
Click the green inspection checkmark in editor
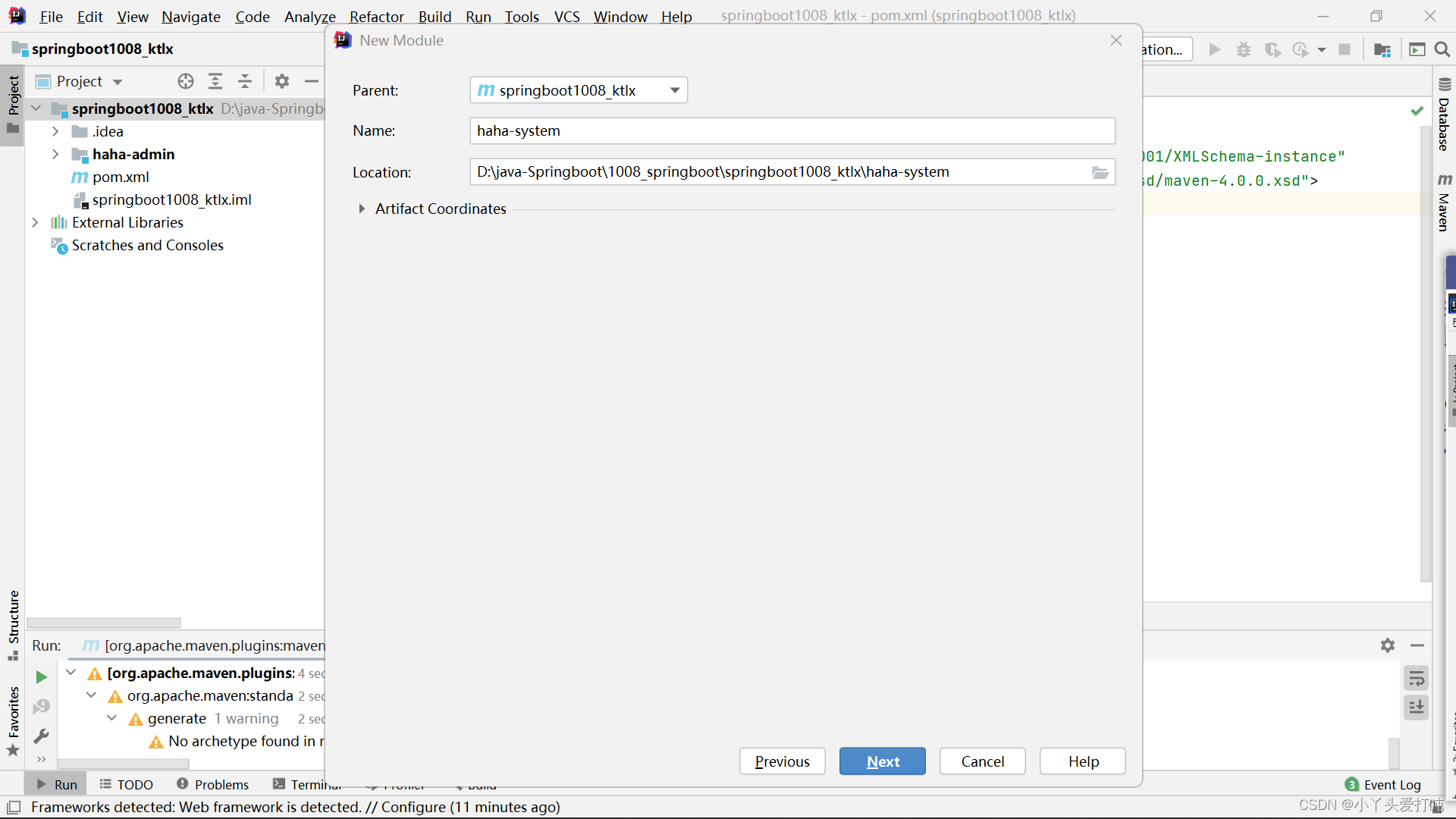[1417, 111]
